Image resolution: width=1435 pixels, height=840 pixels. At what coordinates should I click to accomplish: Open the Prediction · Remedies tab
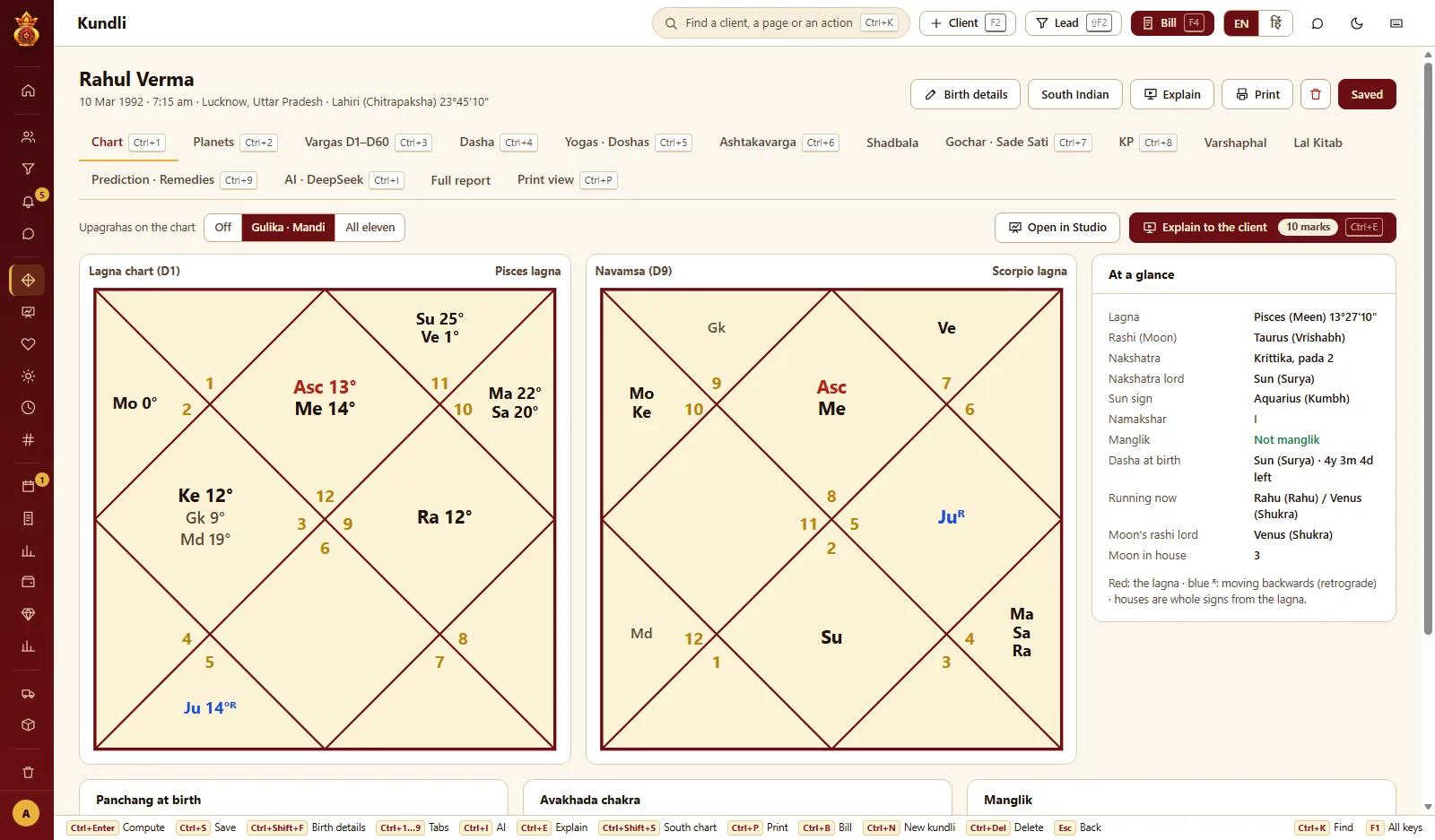pos(175,180)
